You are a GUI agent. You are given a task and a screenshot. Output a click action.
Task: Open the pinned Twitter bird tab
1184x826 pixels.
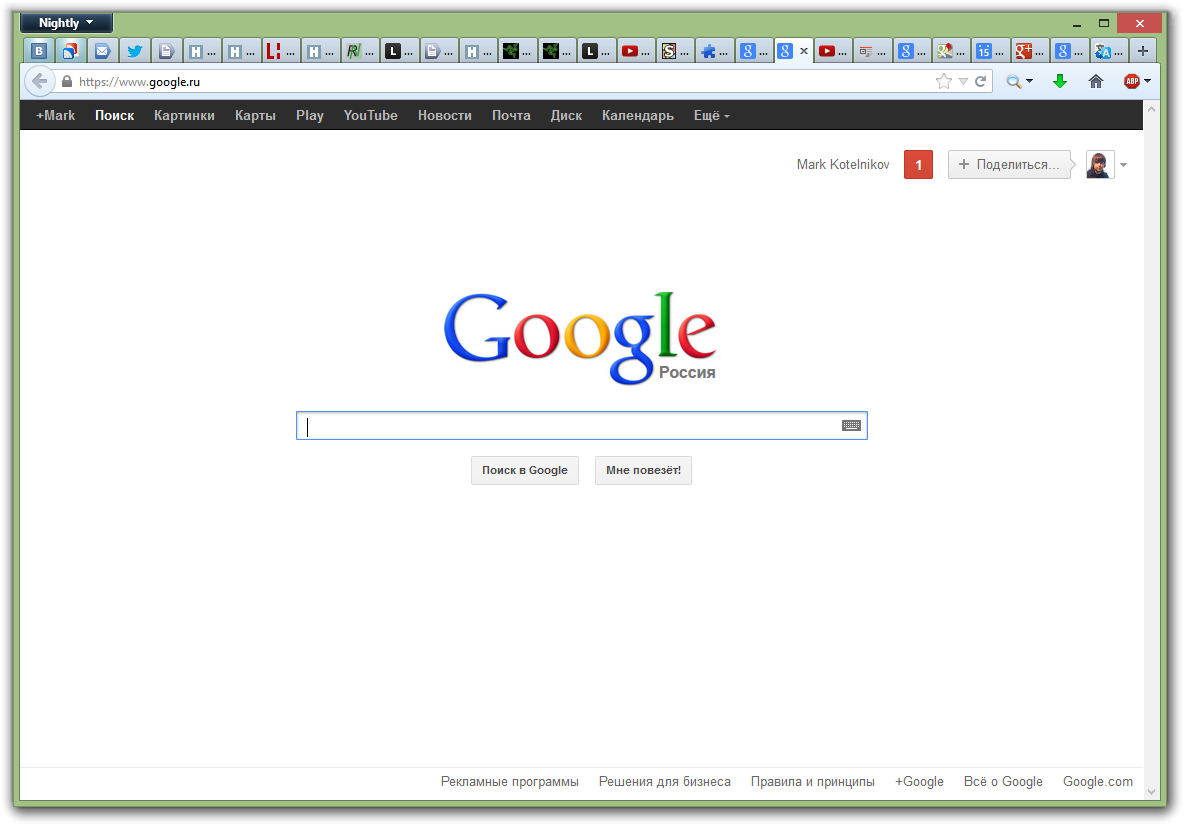point(134,51)
